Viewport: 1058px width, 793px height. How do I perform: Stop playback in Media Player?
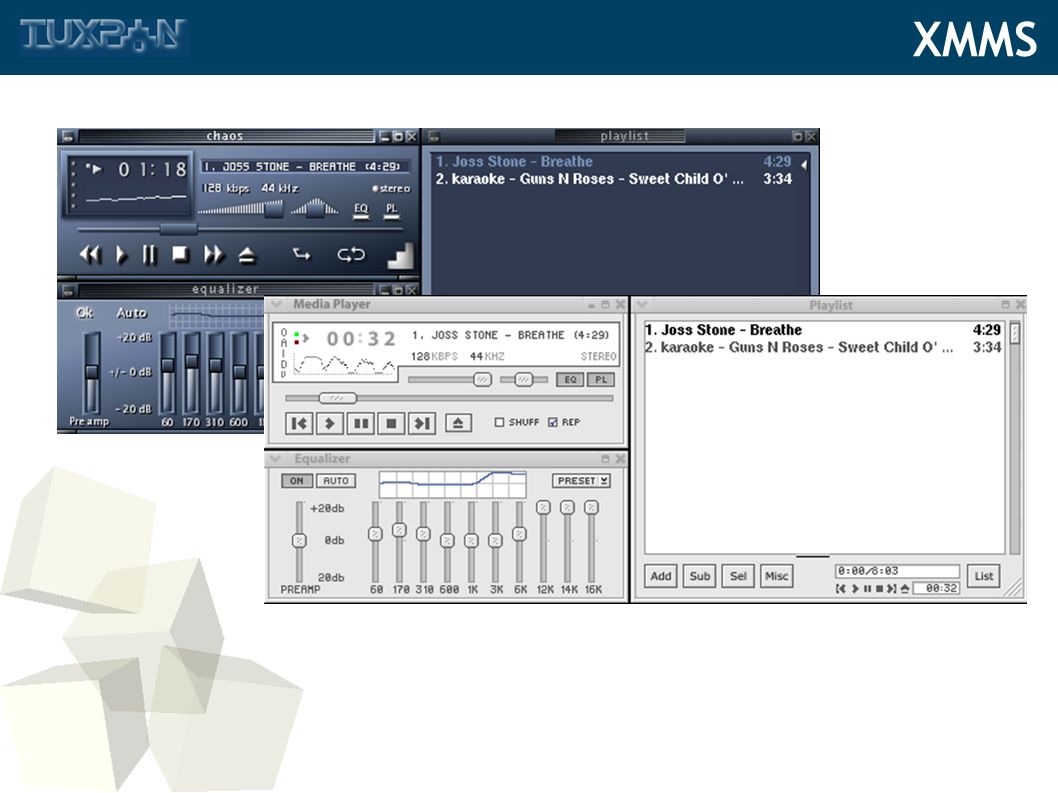391,423
